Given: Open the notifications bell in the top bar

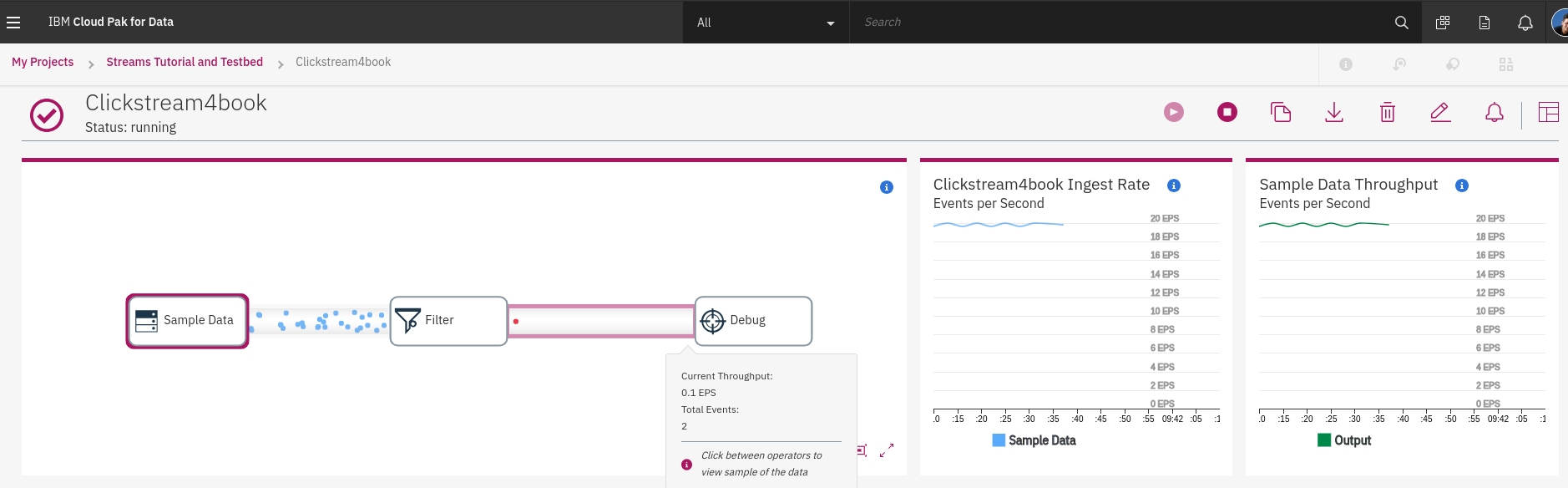Looking at the screenshot, I should [x=1525, y=23].
